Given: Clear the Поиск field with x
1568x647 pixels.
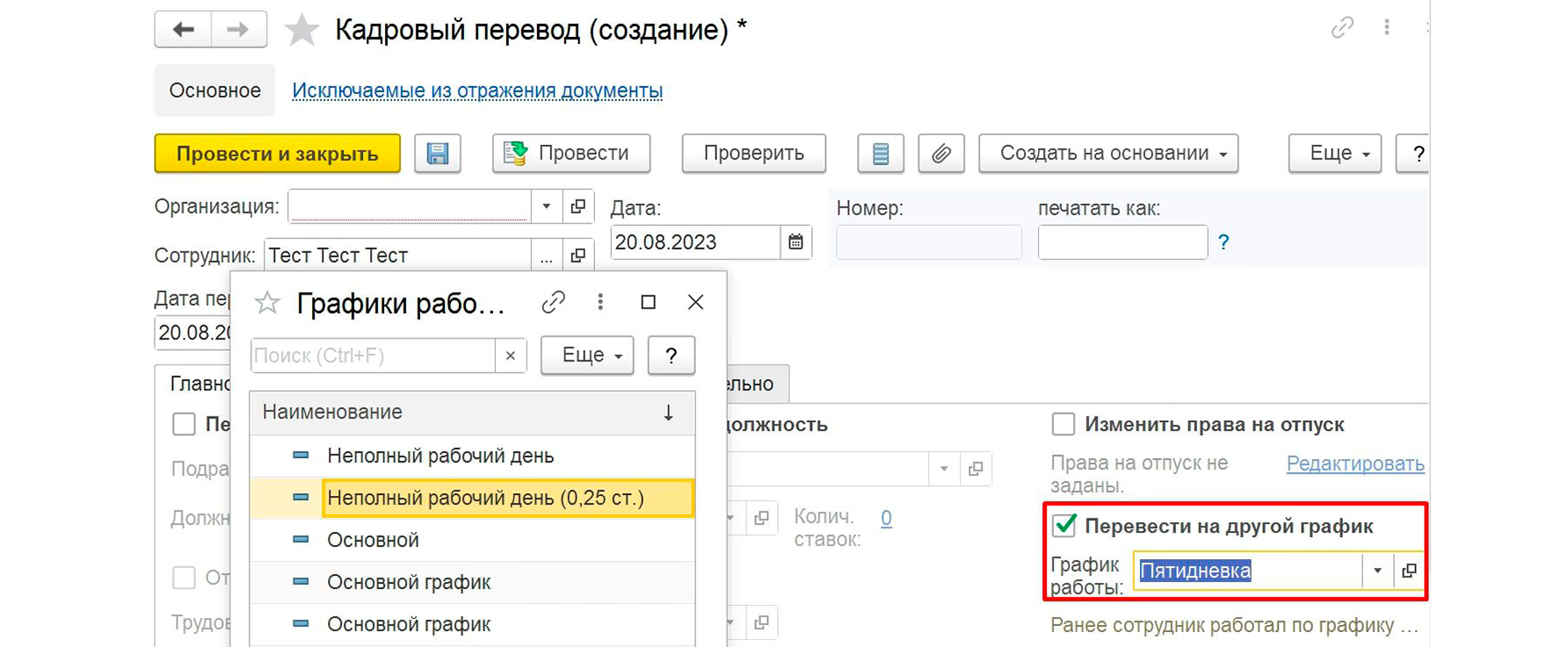Looking at the screenshot, I should pyautogui.click(x=511, y=356).
